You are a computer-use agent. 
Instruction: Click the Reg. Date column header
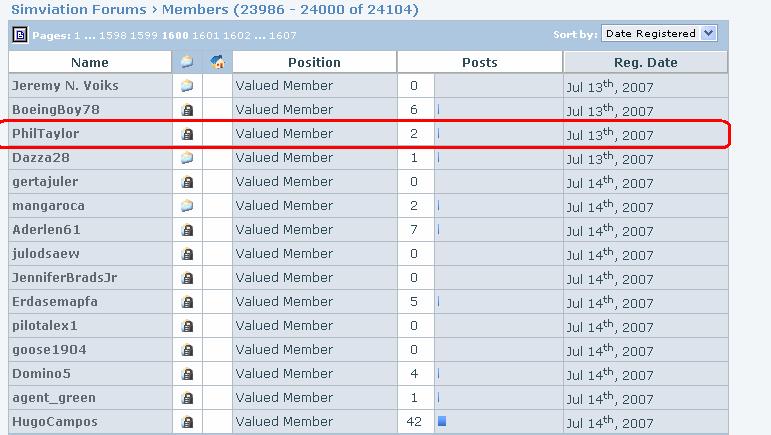pos(645,62)
